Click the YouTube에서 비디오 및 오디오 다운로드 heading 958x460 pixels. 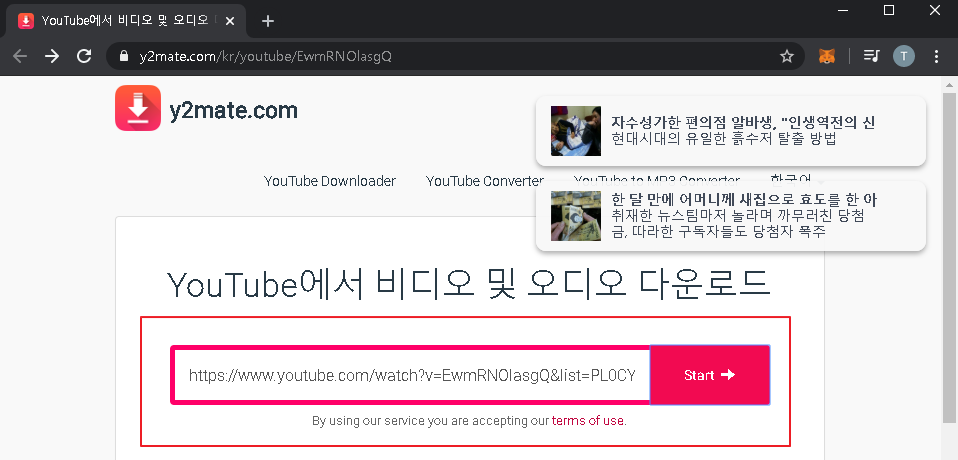[x=469, y=285]
